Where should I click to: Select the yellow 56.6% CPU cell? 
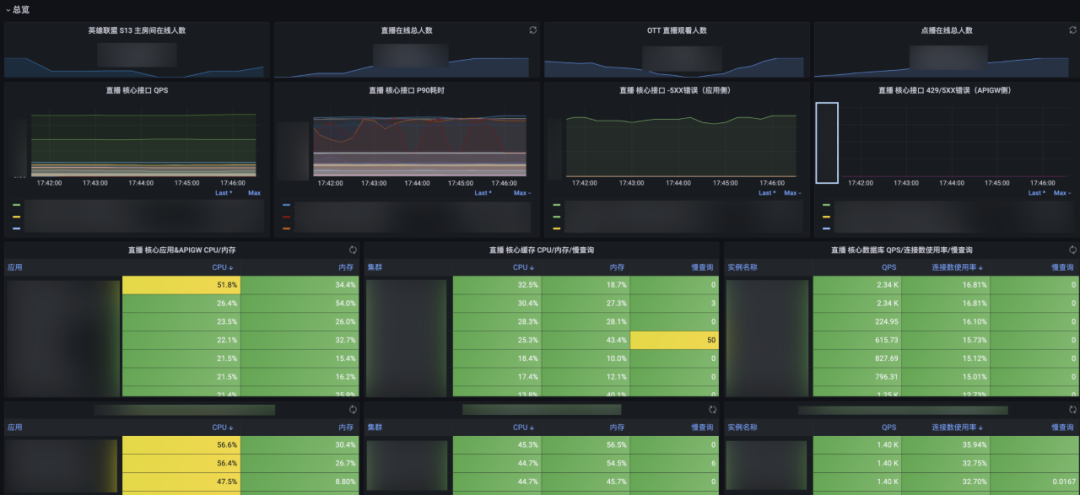[x=181, y=445]
